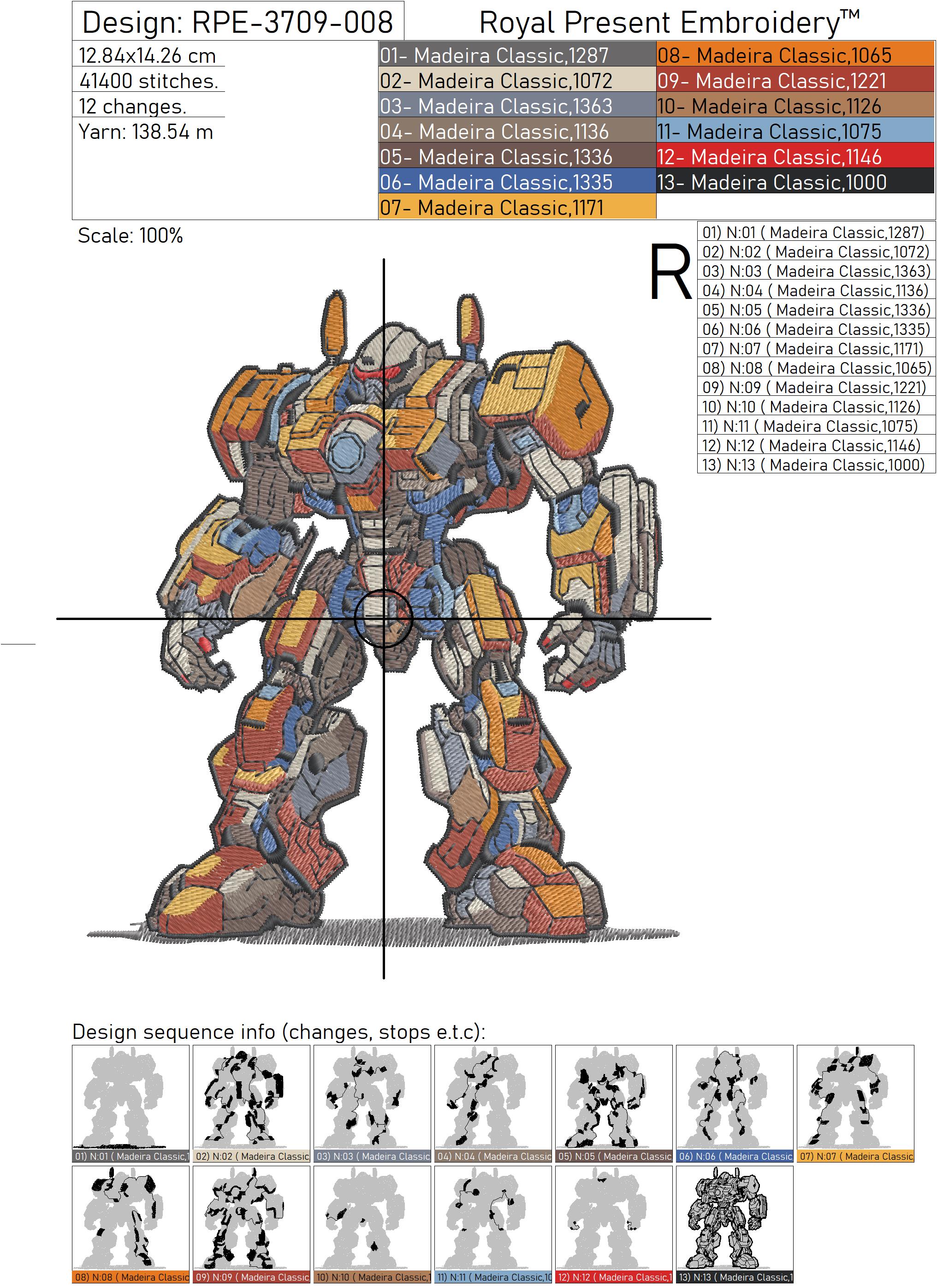Click the 41400 stitches text
This screenshot has width=937, height=1288.
pyautogui.click(x=148, y=81)
